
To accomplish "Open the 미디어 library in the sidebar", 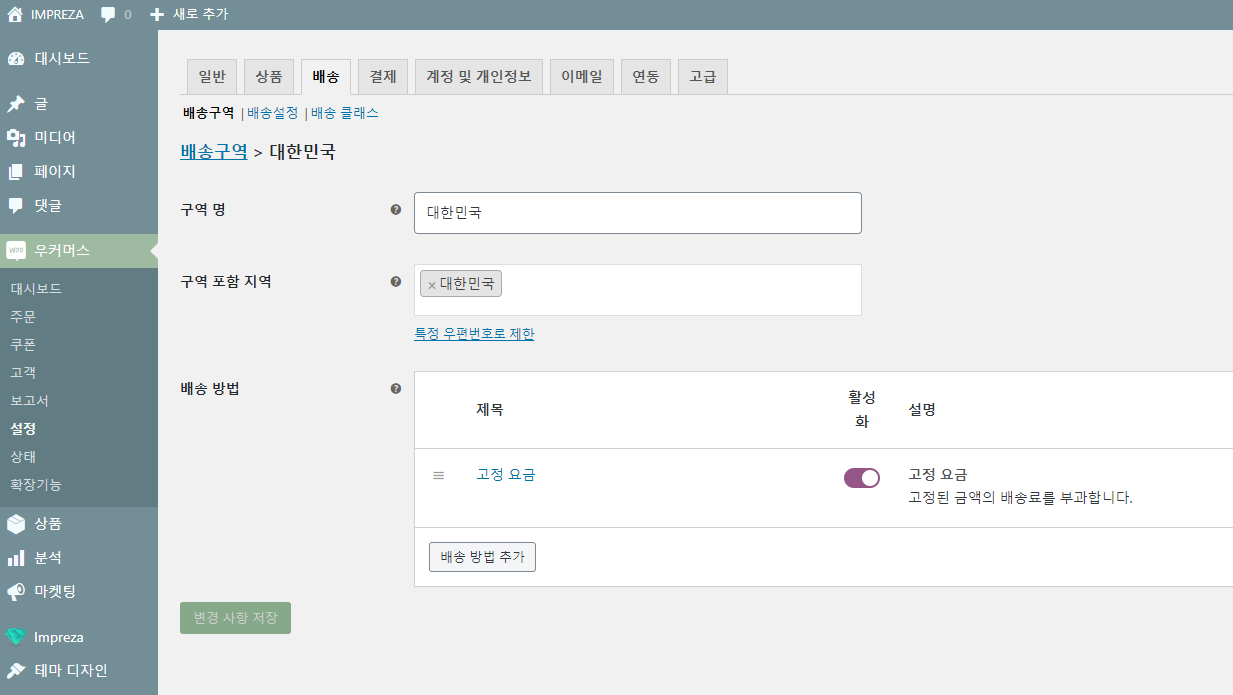I will (x=57, y=137).
